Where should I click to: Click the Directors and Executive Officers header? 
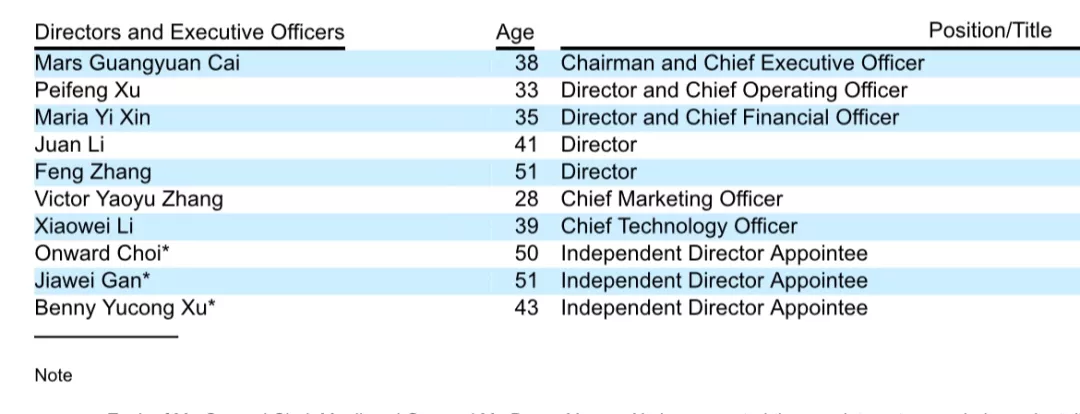click(x=189, y=32)
